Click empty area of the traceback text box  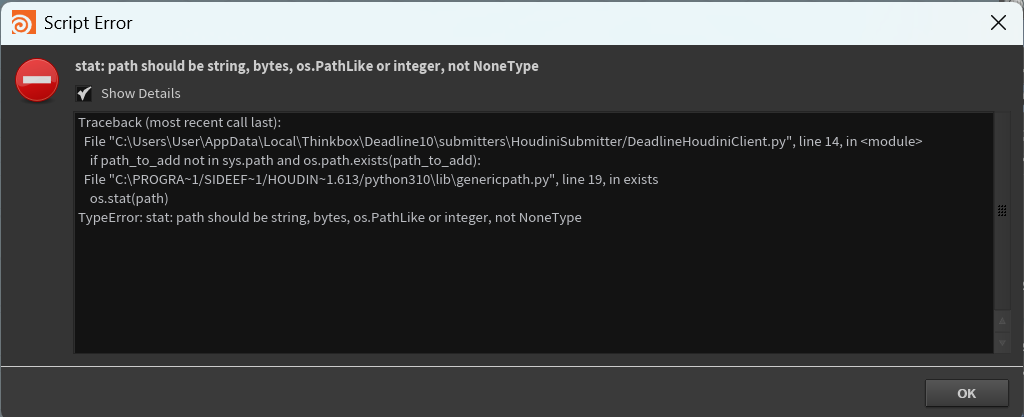click(500, 290)
